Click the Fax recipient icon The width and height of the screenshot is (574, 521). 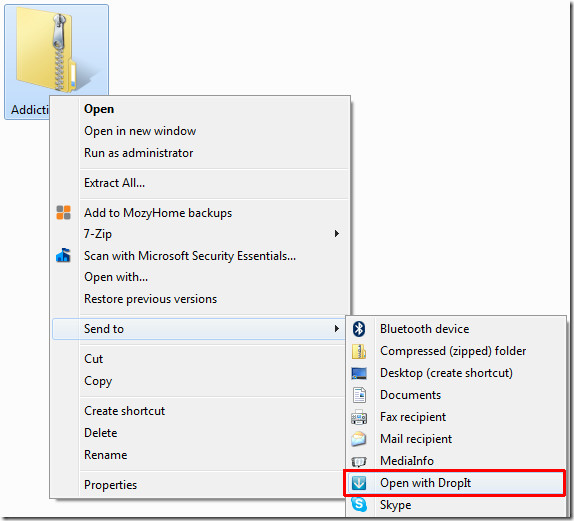pyautogui.click(x=359, y=417)
